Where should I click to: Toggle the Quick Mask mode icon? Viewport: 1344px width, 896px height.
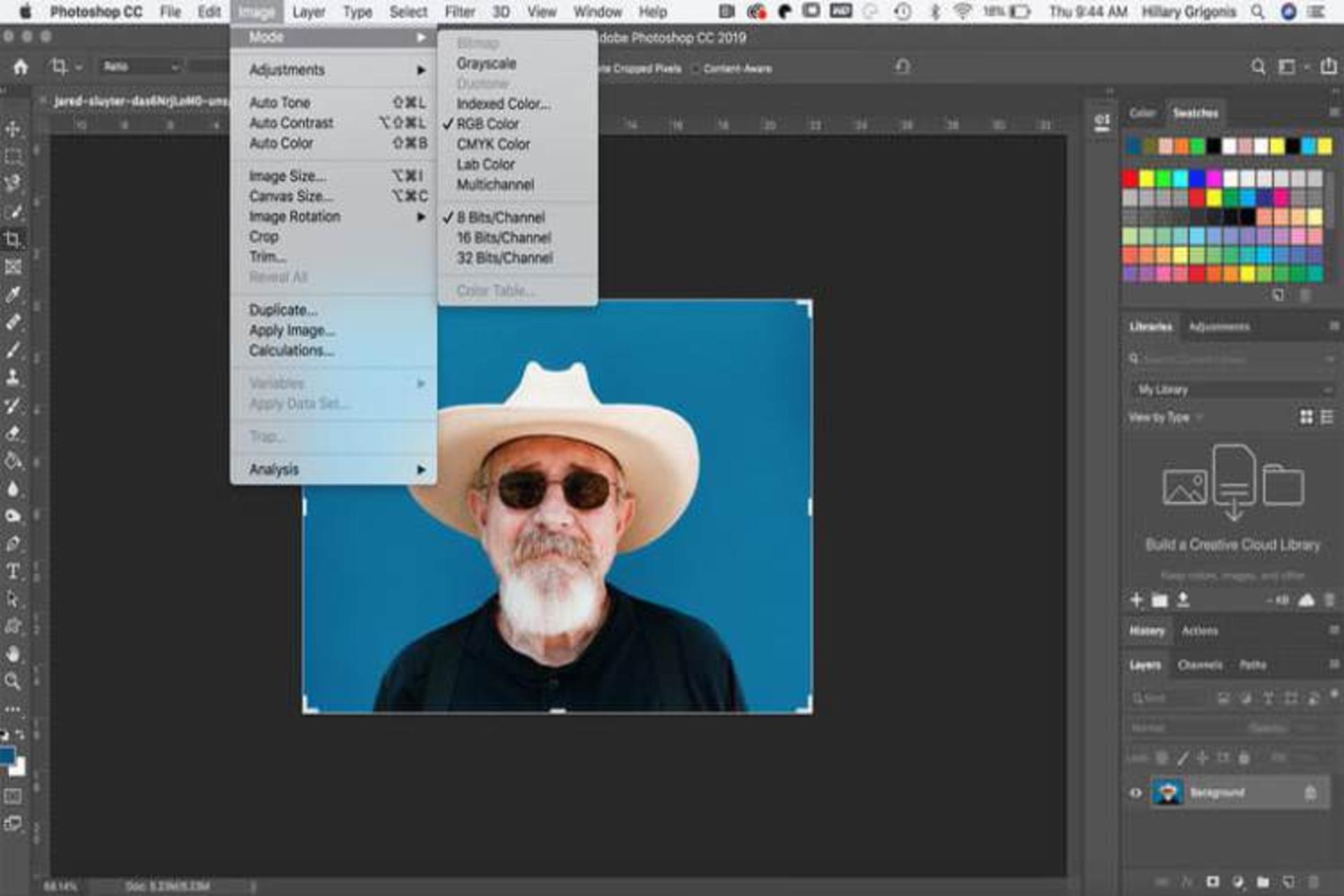13,797
